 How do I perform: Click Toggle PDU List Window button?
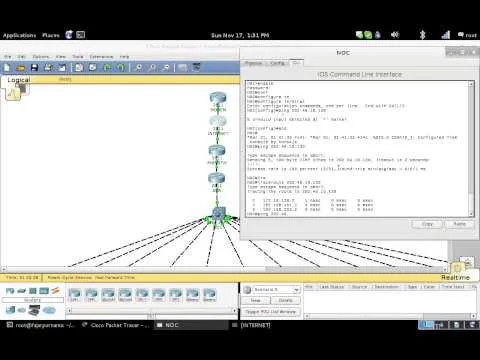271,312
